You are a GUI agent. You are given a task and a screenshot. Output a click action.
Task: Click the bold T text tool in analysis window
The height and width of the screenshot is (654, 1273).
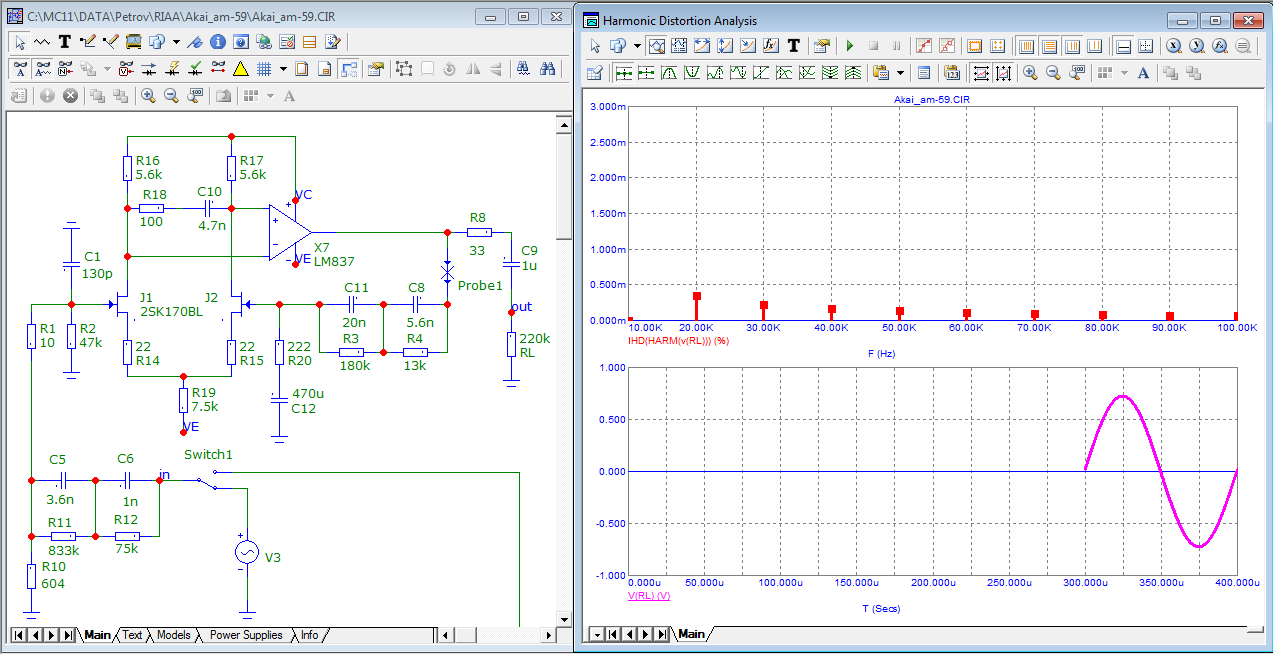click(794, 46)
